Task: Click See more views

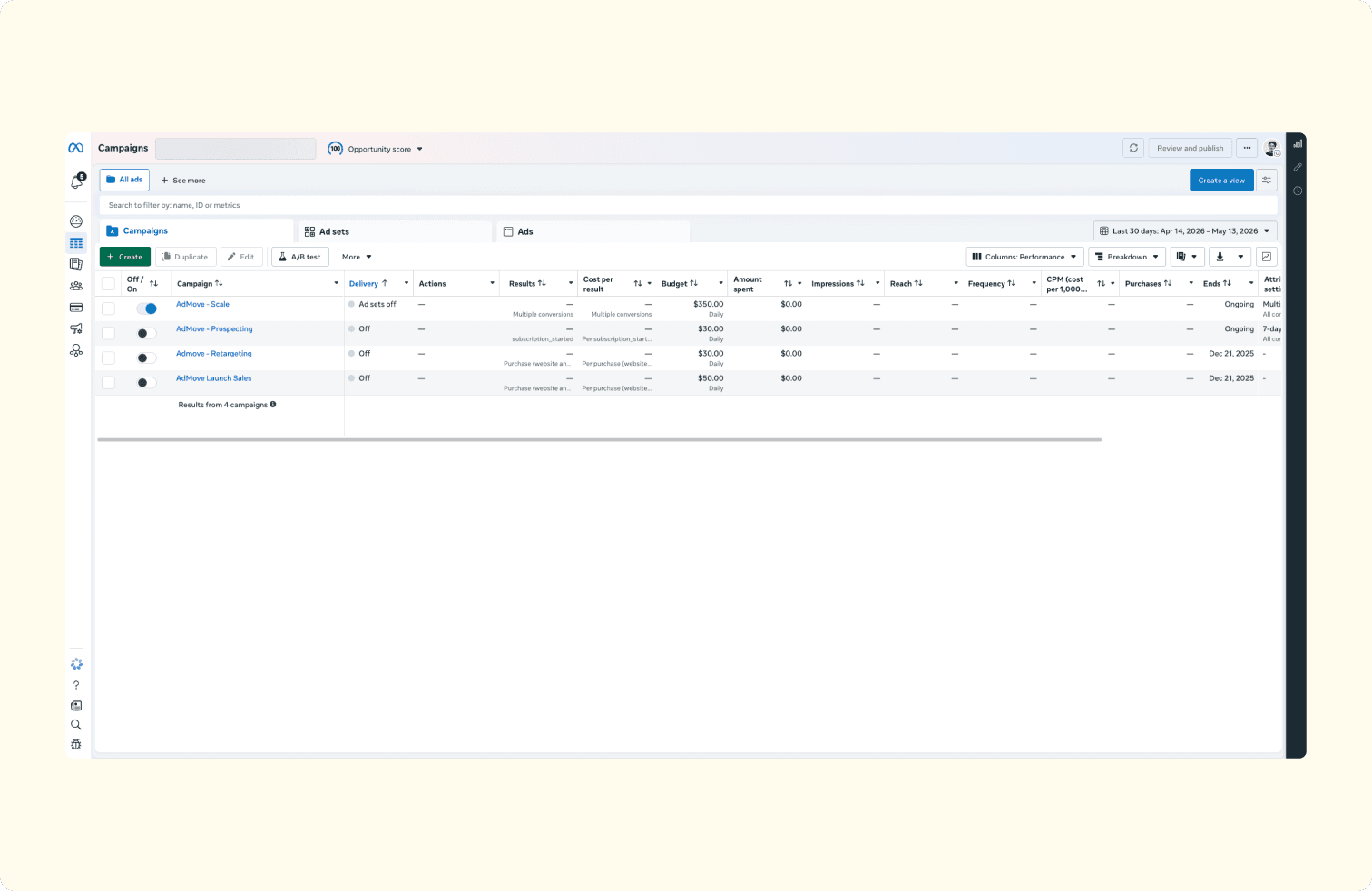Action: tap(183, 181)
